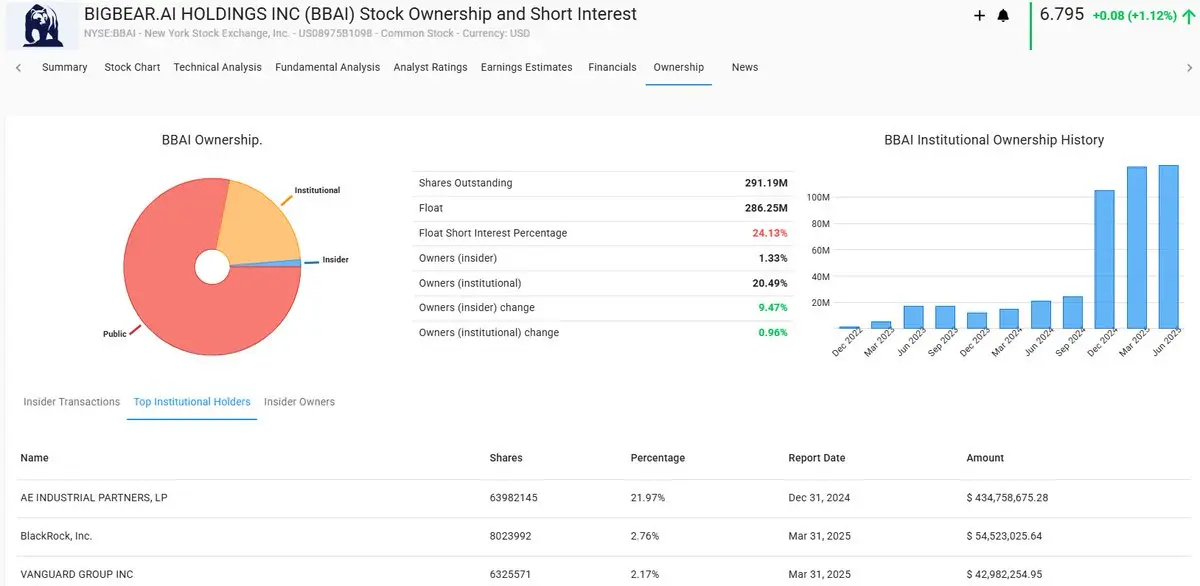View the Insider Owners tab
1200x586 pixels.
coord(299,402)
